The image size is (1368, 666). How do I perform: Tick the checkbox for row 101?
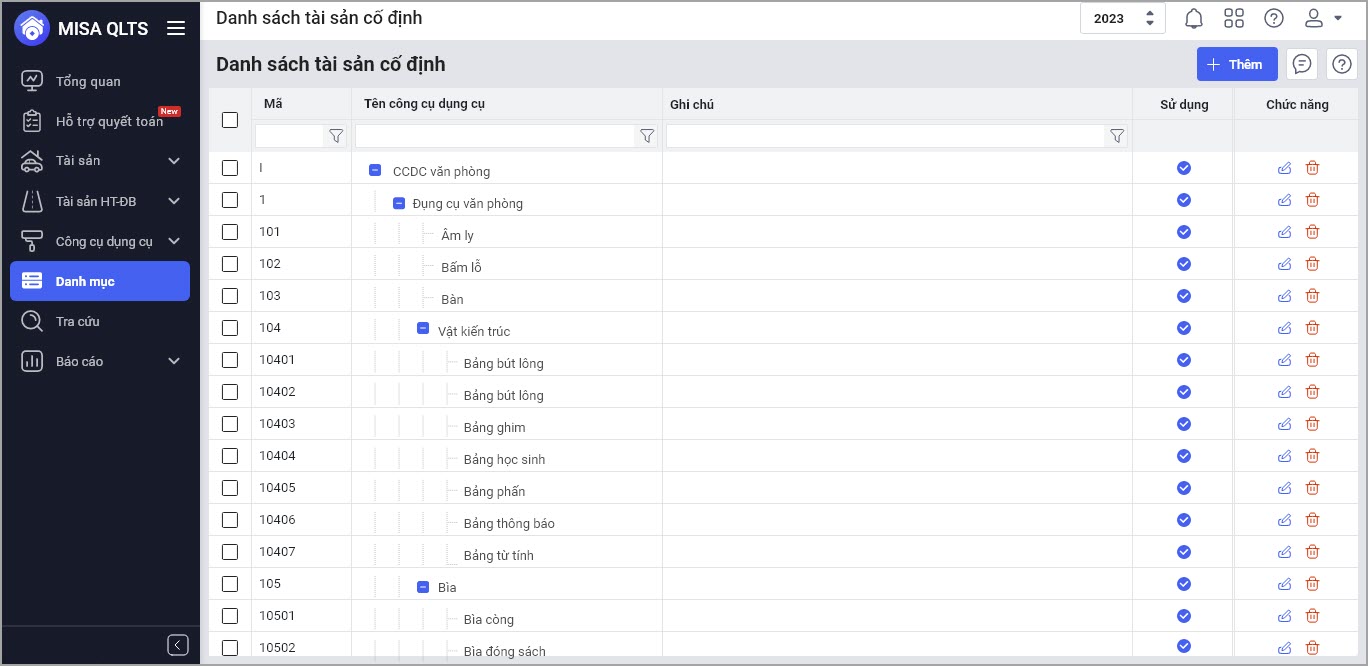pyautogui.click(x=230, y=232)
